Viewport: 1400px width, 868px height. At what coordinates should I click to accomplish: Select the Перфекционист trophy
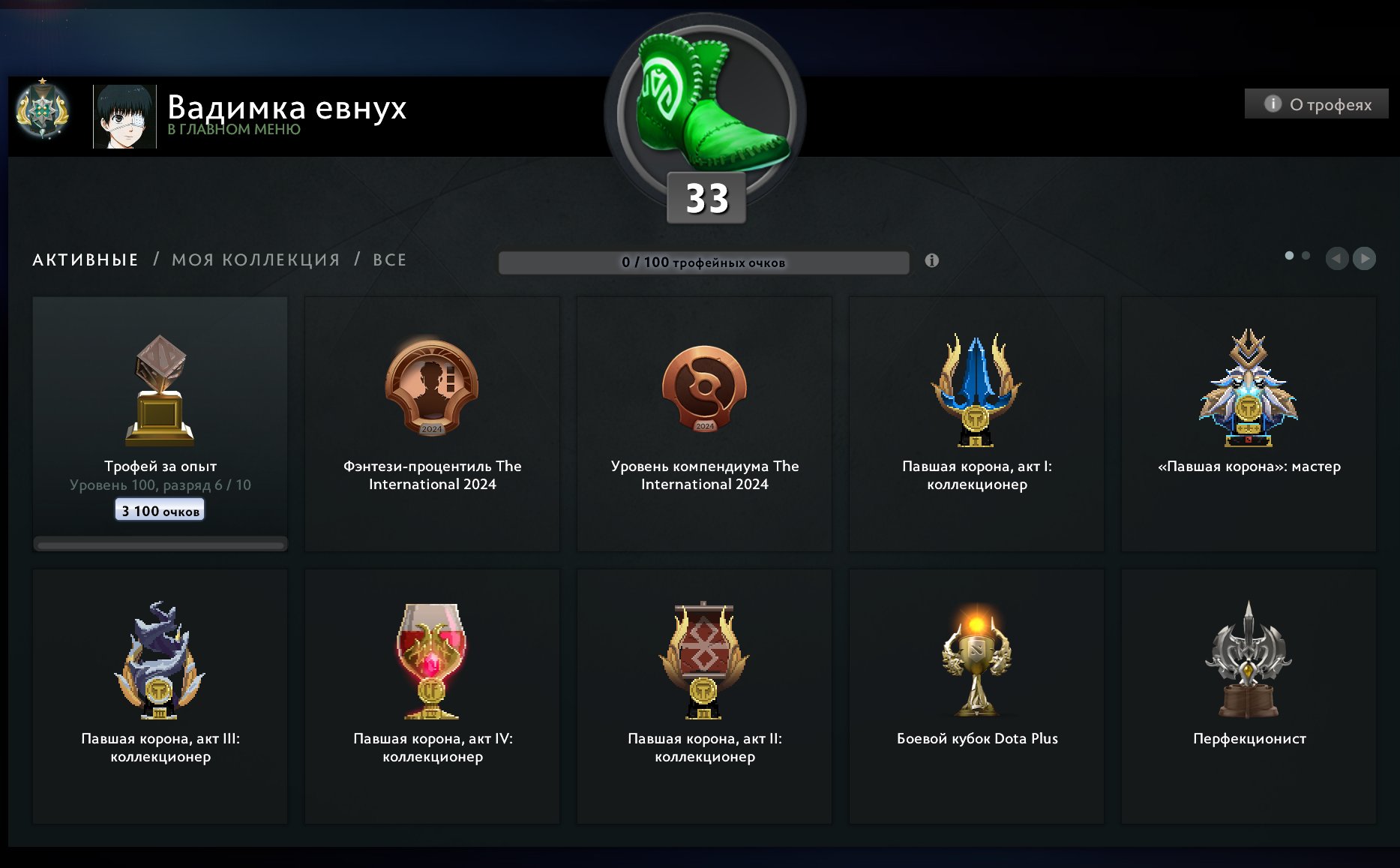(x=1249, y=696)
